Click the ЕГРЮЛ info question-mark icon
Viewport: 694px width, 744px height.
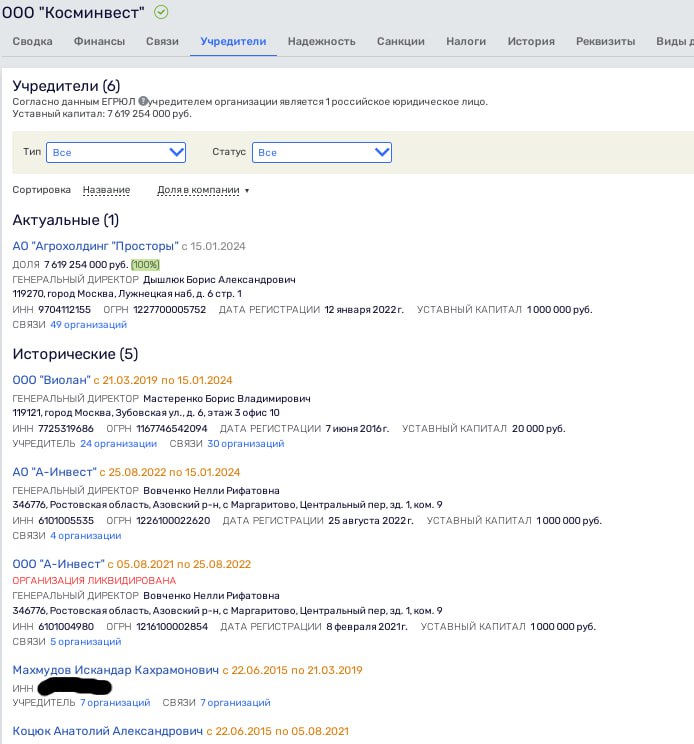(143, 101)
